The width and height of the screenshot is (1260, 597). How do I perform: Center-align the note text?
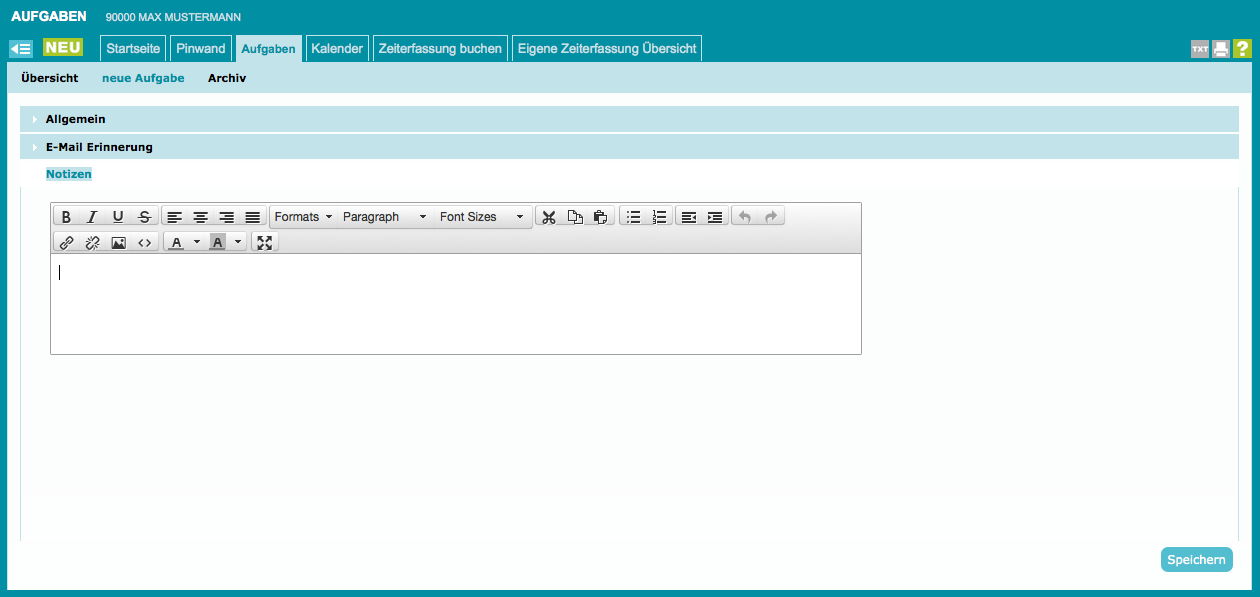(201, 217)
